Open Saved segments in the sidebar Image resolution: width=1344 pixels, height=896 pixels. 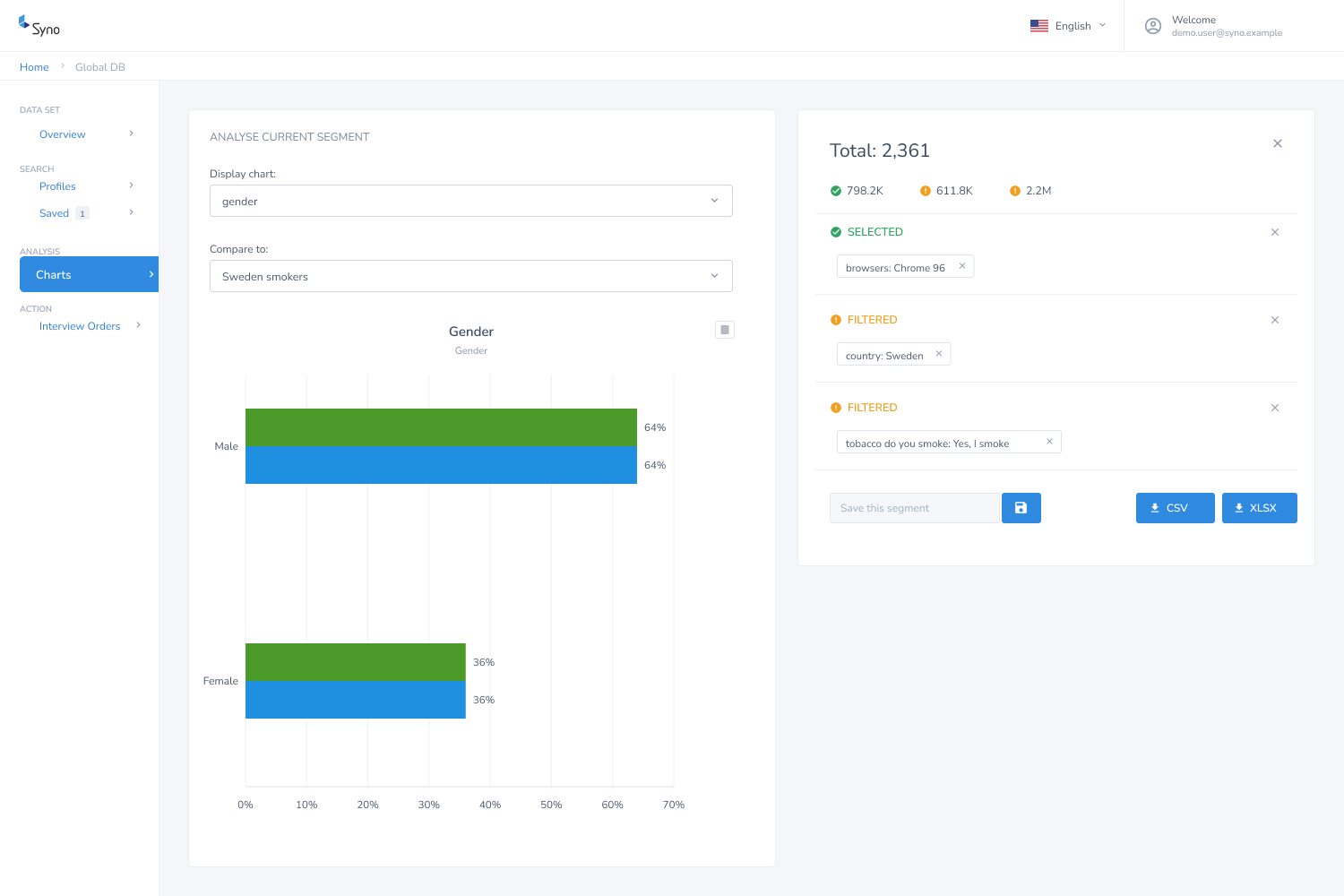coord(54,213)
